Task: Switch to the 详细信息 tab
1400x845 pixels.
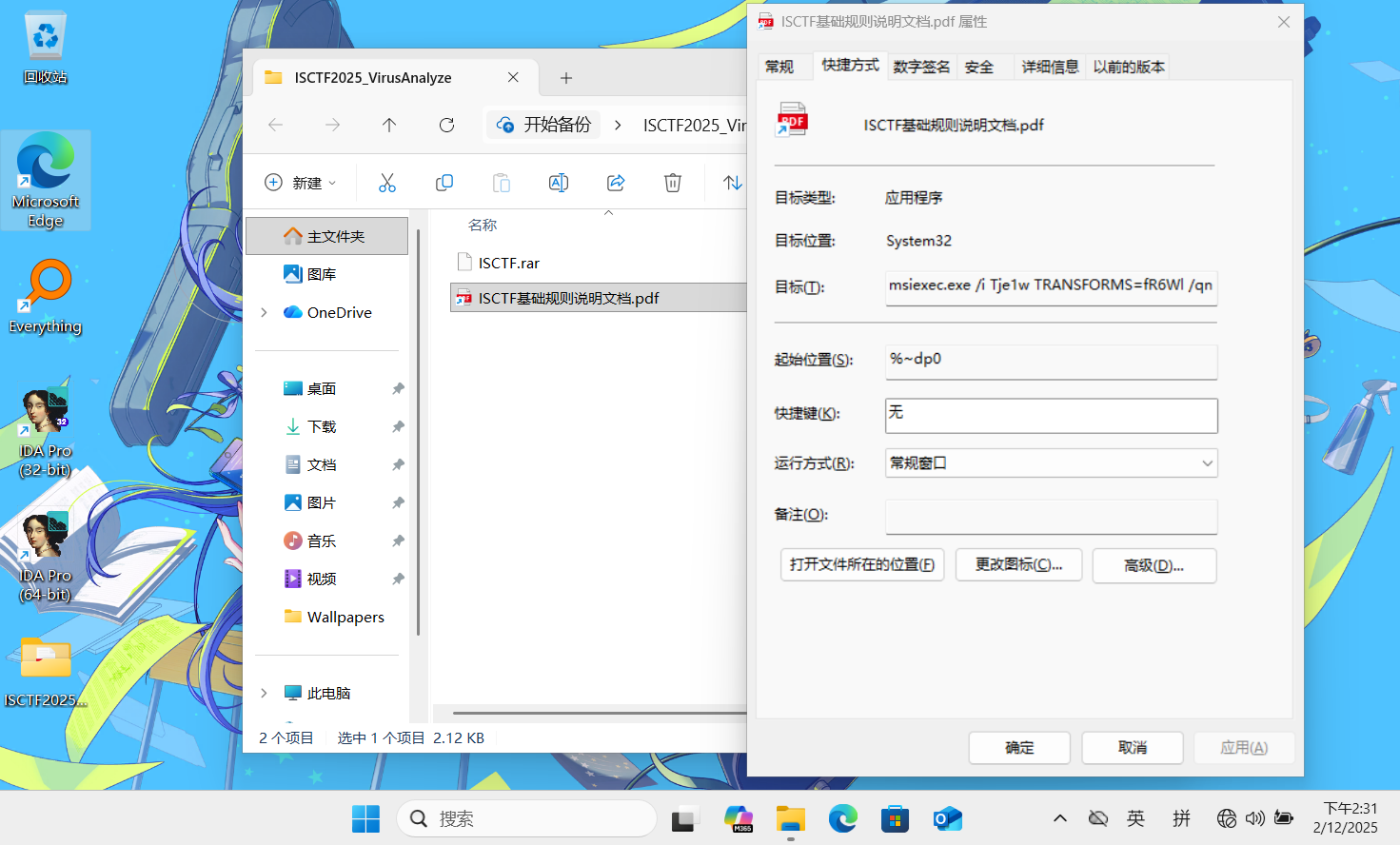Action: pyautogui.click(x=1051, y=67)
